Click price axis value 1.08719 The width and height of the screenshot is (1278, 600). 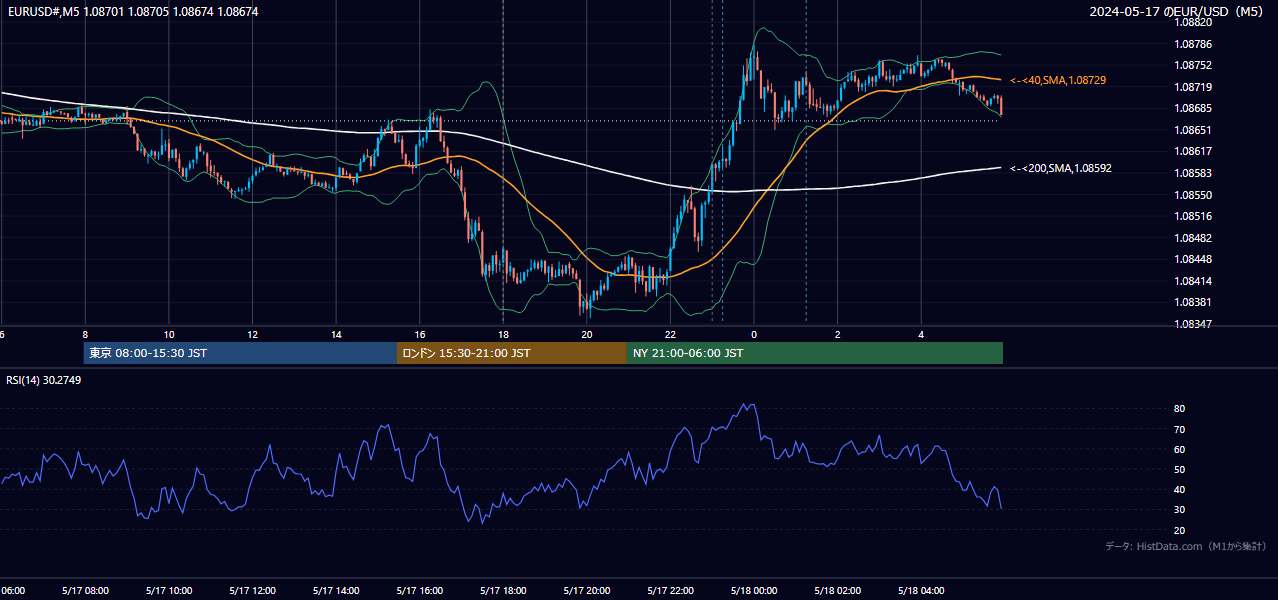(1193, 88)
